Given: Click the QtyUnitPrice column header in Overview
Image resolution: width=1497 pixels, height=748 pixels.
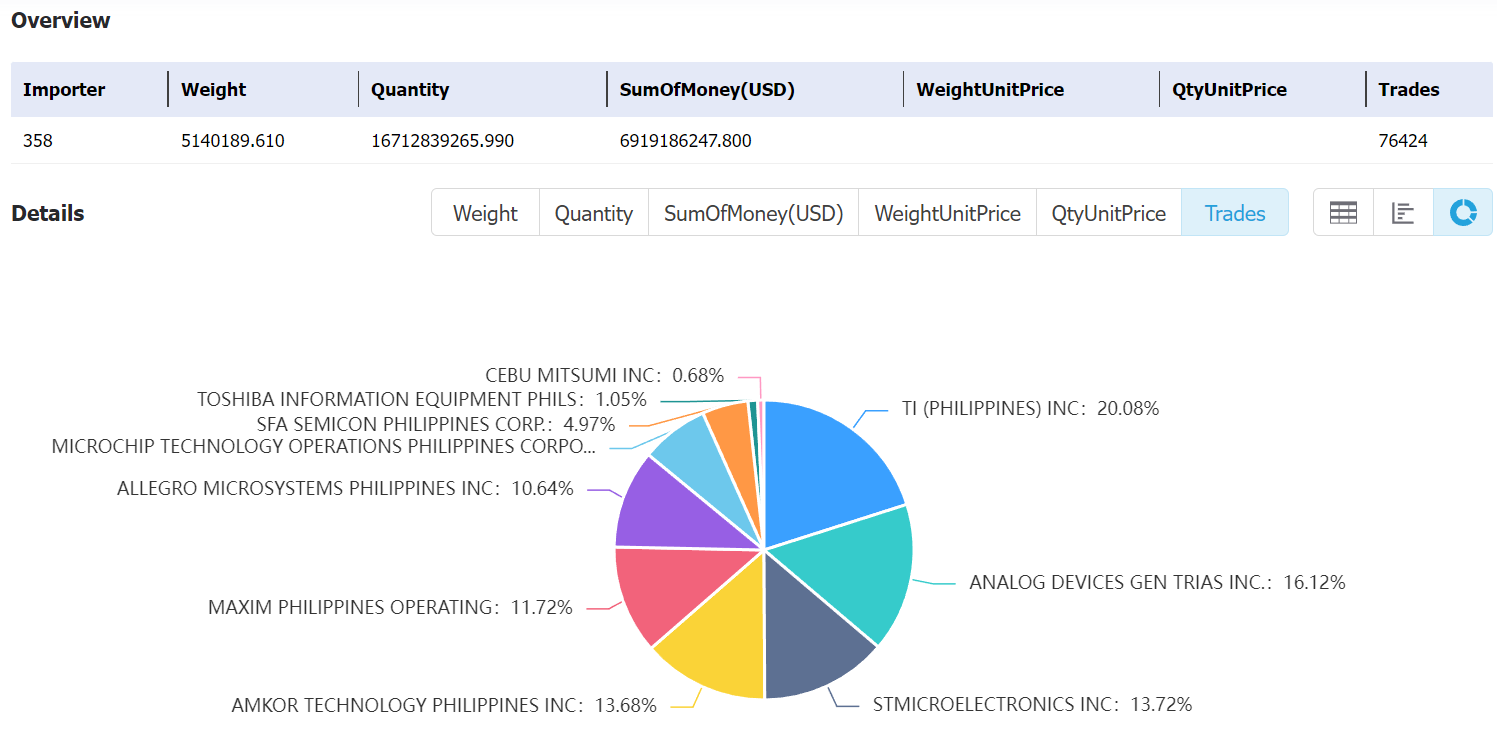Looking at the screenshot, I should pyautogui.click(x=1229, y=89).
